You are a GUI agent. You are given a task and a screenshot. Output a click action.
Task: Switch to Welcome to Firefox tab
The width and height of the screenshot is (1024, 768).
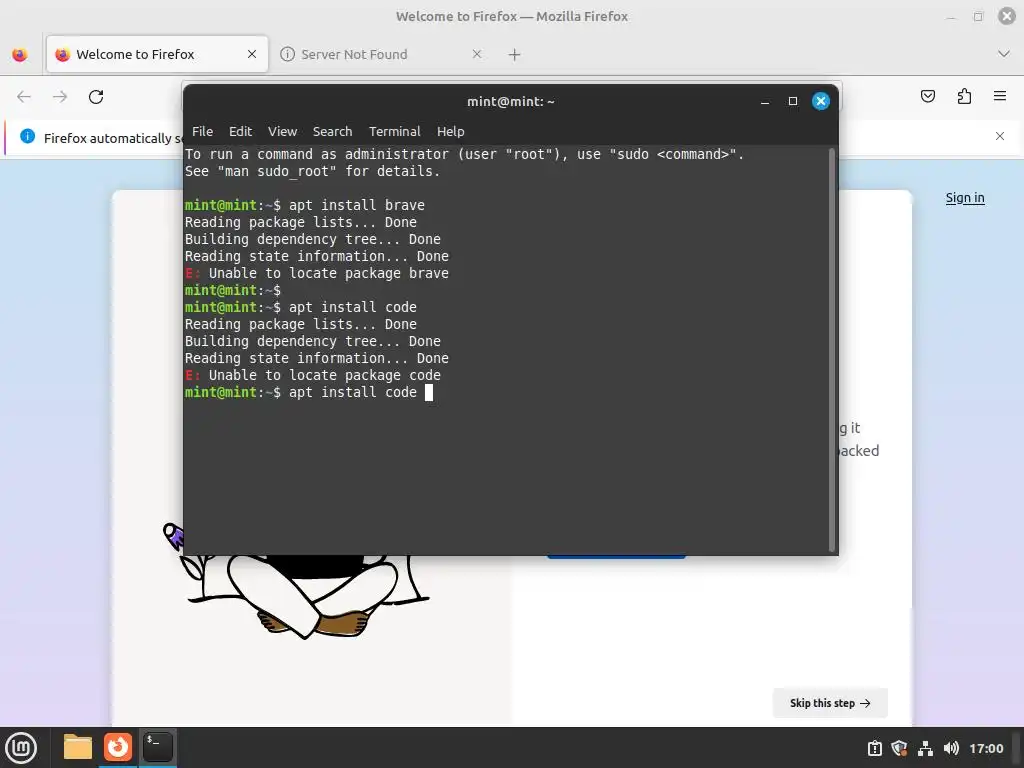click(x=157, y=54)
